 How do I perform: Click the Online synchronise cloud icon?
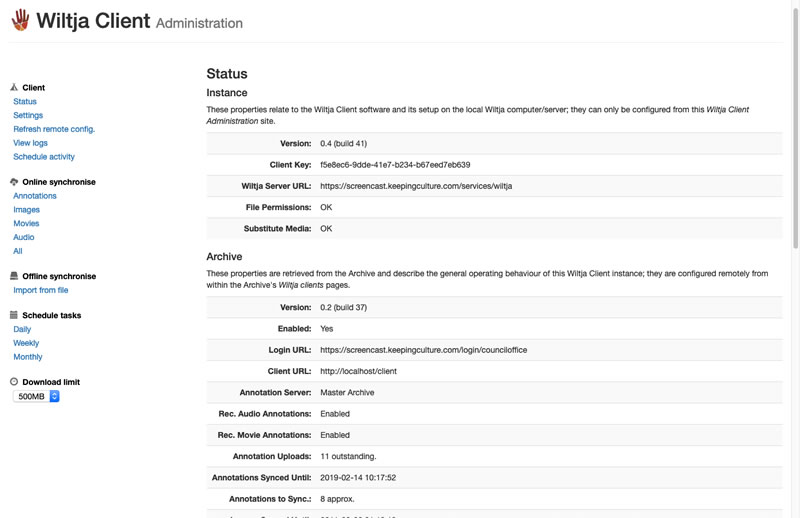(14, 182)
